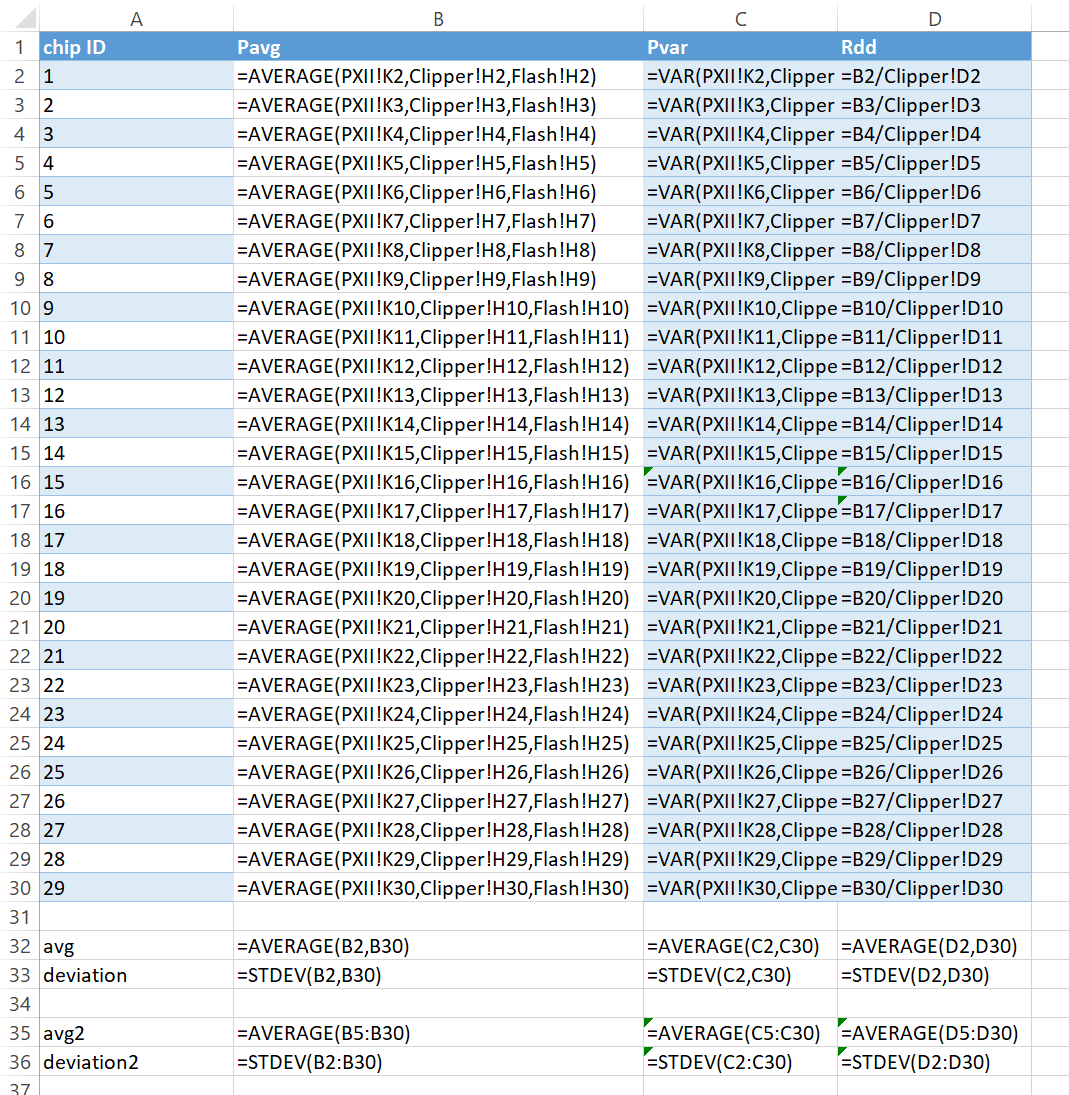Select column D header

tap(934, 17)
